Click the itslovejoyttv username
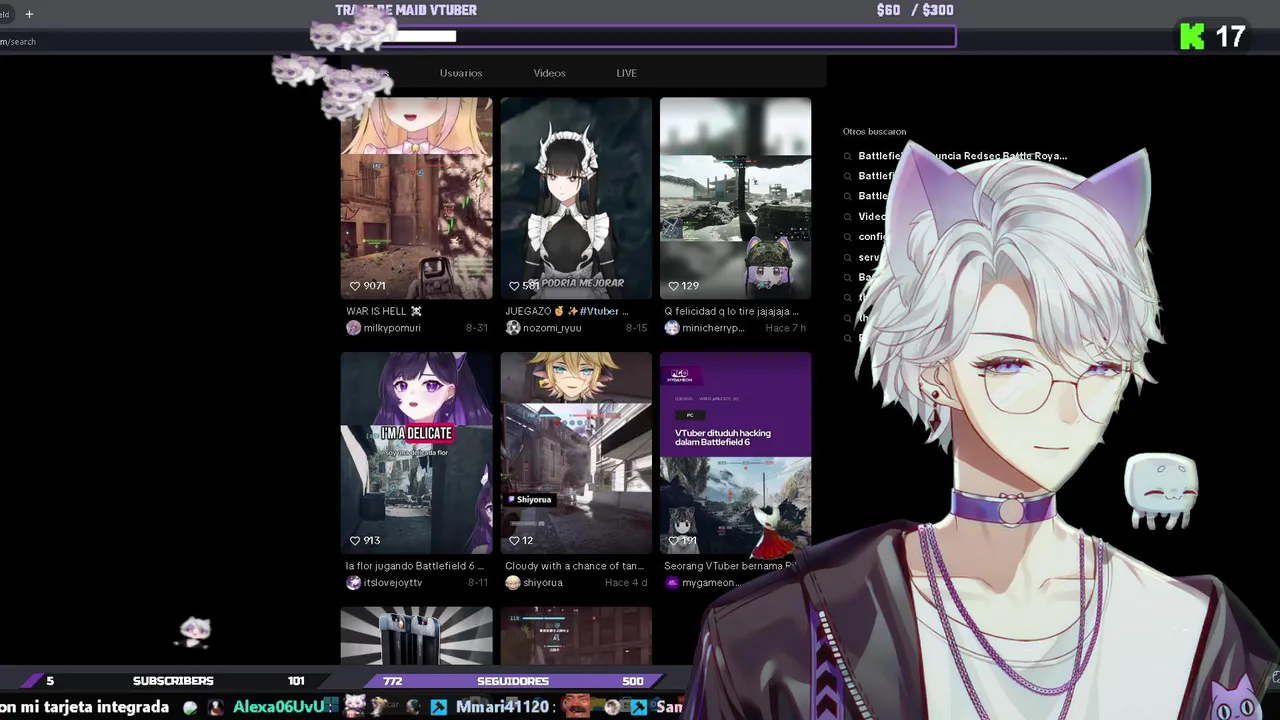 click(x=393, y=583)
